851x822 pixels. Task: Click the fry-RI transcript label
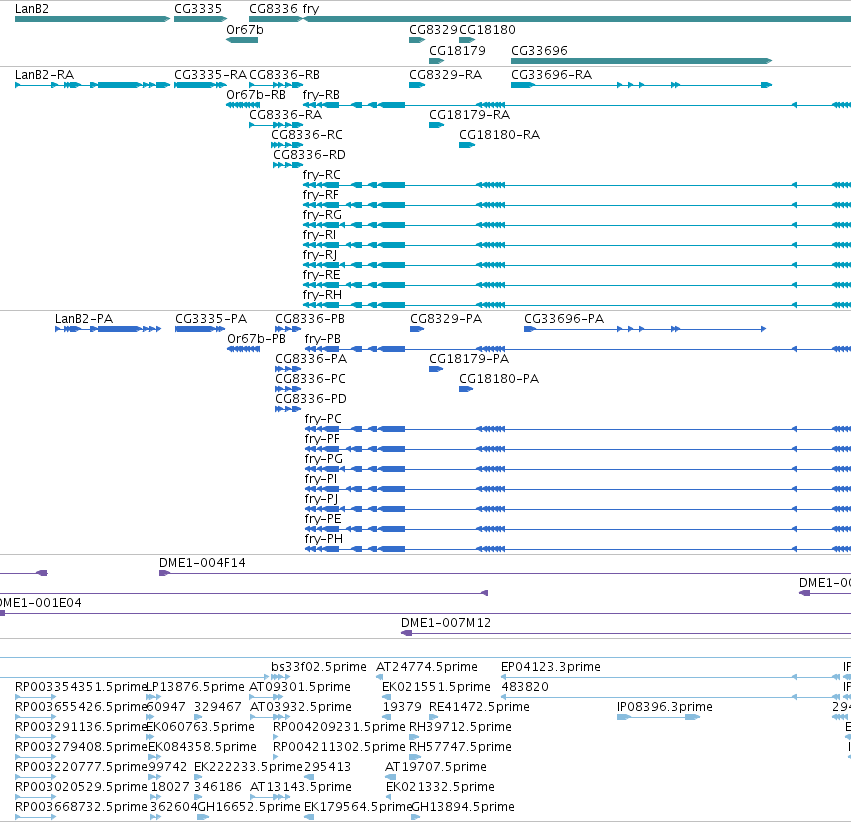click(320, 235)
